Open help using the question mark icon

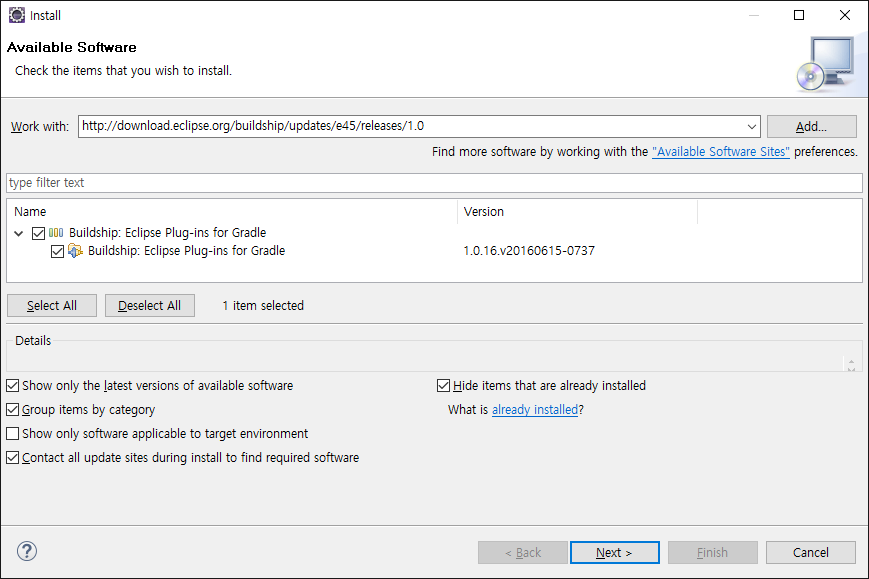26,551
